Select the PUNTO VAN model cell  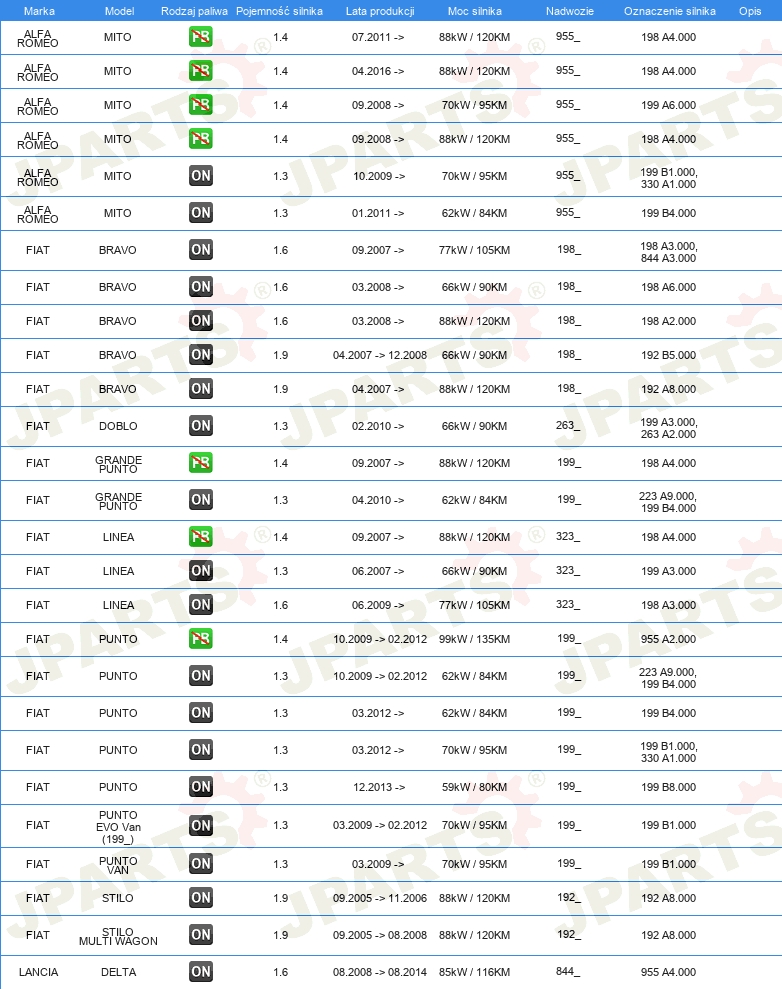coord(118,865)
